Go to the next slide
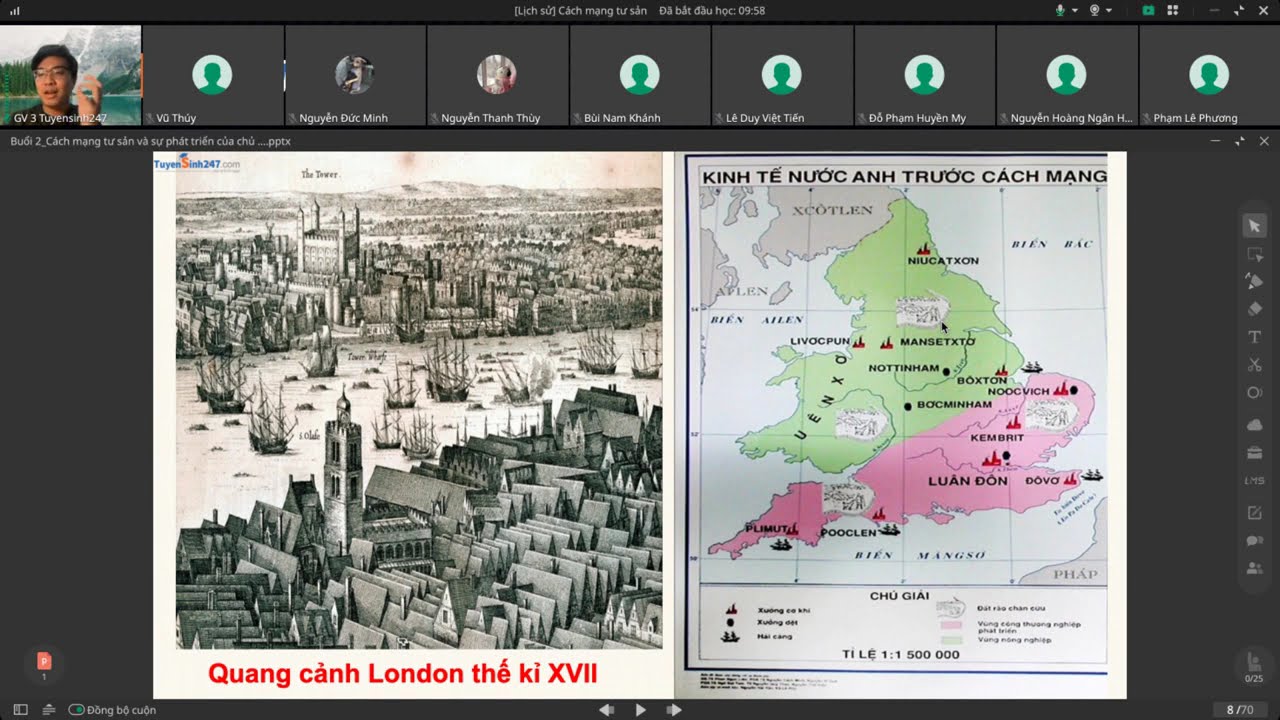This screenshot has height=720, width=1280. pos(674,709)
